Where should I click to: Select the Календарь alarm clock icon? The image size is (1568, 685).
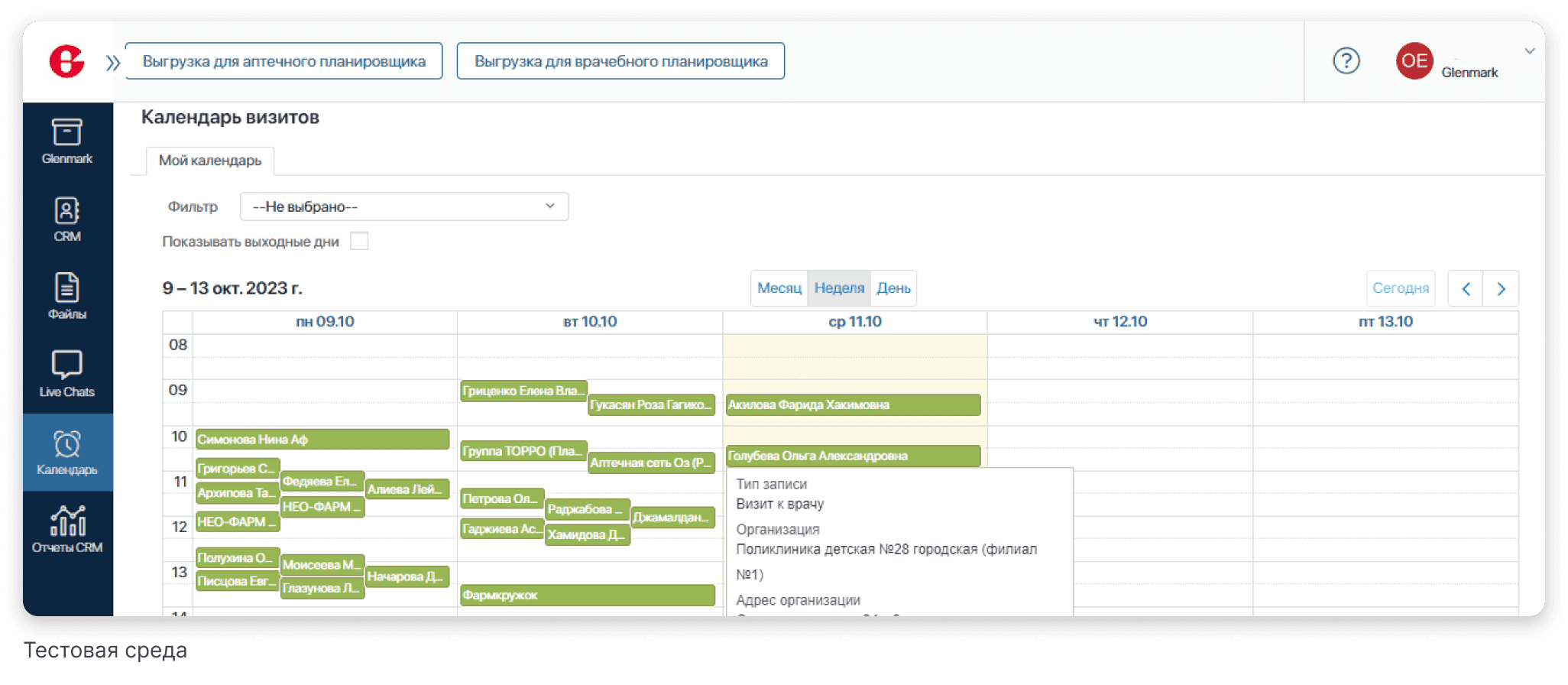pos(66,444)
